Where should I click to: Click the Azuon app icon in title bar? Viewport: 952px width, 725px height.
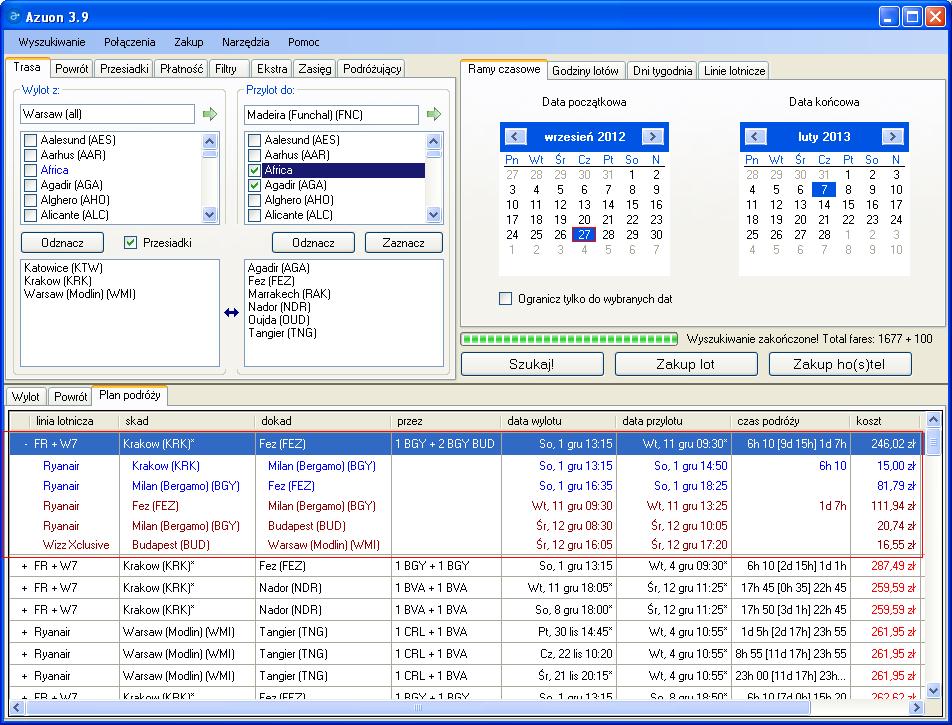click(x=15, y=16)
